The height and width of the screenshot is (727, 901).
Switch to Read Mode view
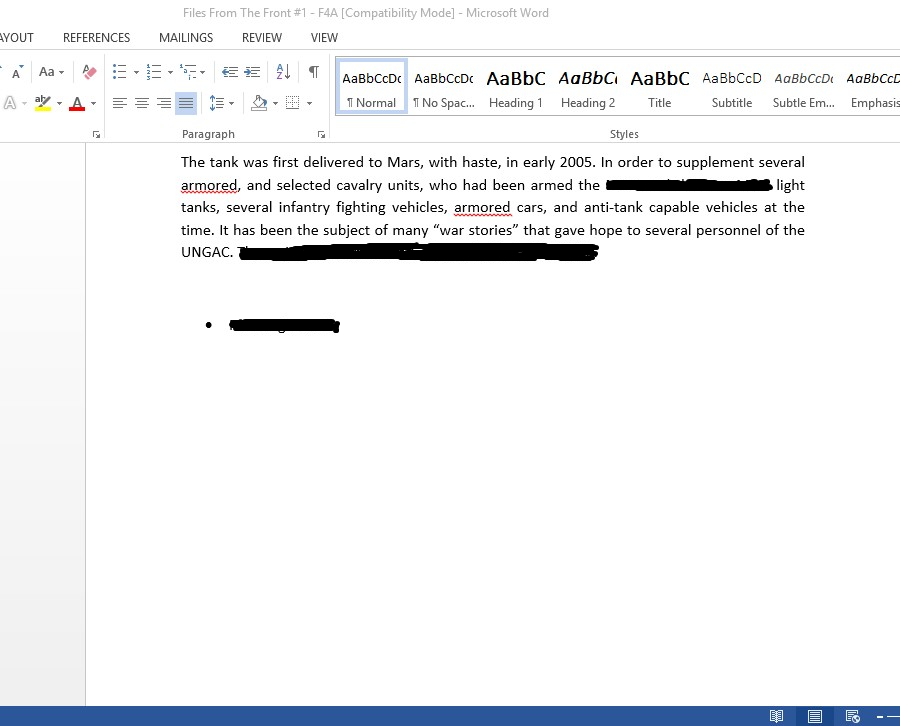click(776, 716)
